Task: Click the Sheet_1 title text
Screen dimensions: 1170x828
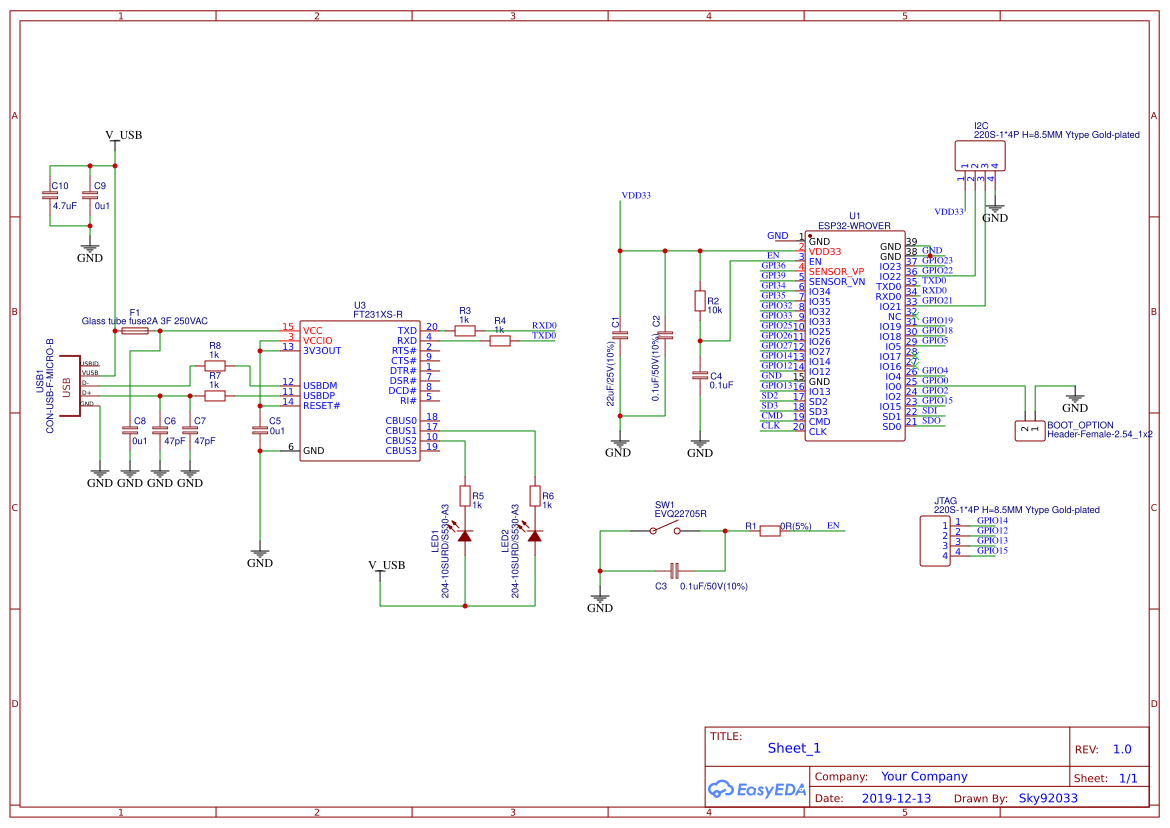Action: (x=792, y=747)
